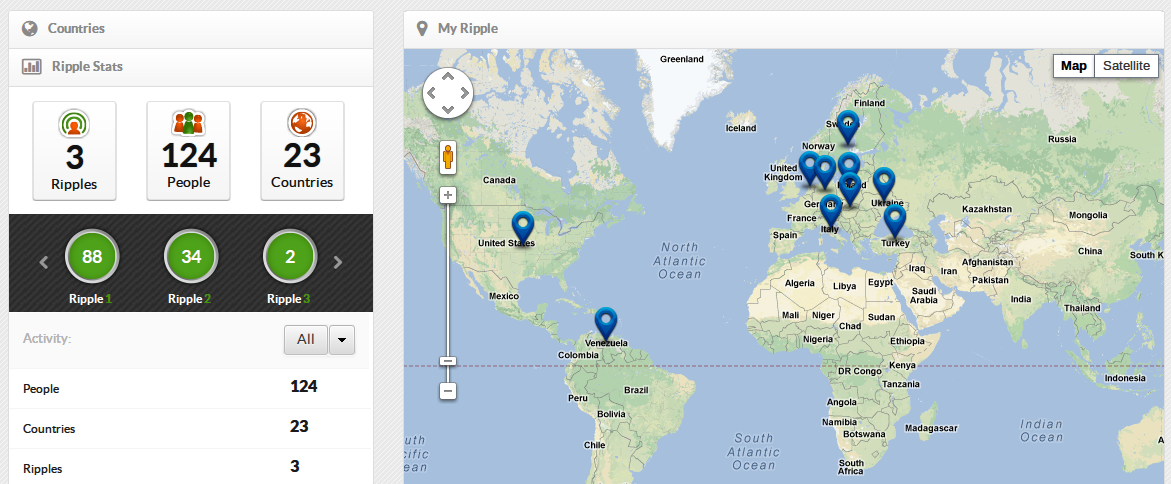The width and height of the screenshot is (1171, 484).
Task: Click the People group icon in stats card
Action: point(188,122)
